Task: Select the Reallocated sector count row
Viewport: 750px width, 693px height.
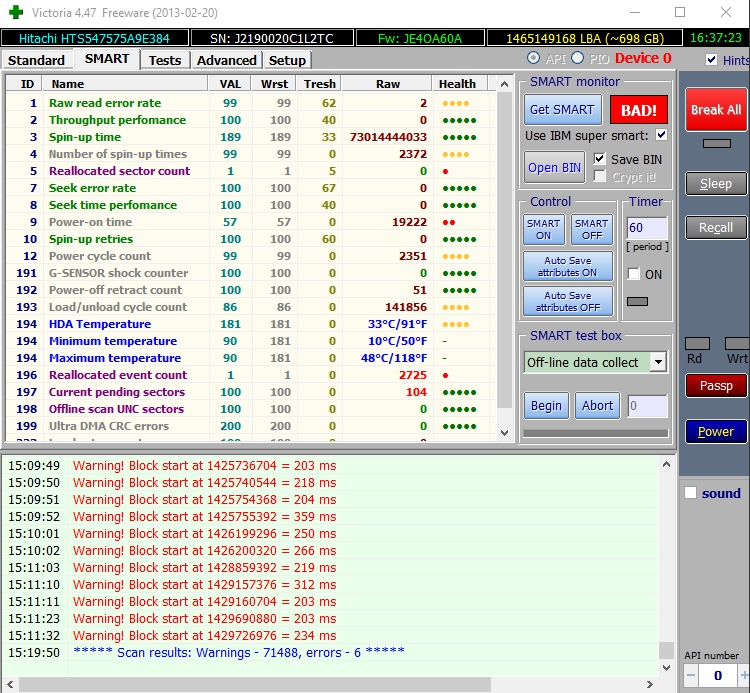Action: 249,171
